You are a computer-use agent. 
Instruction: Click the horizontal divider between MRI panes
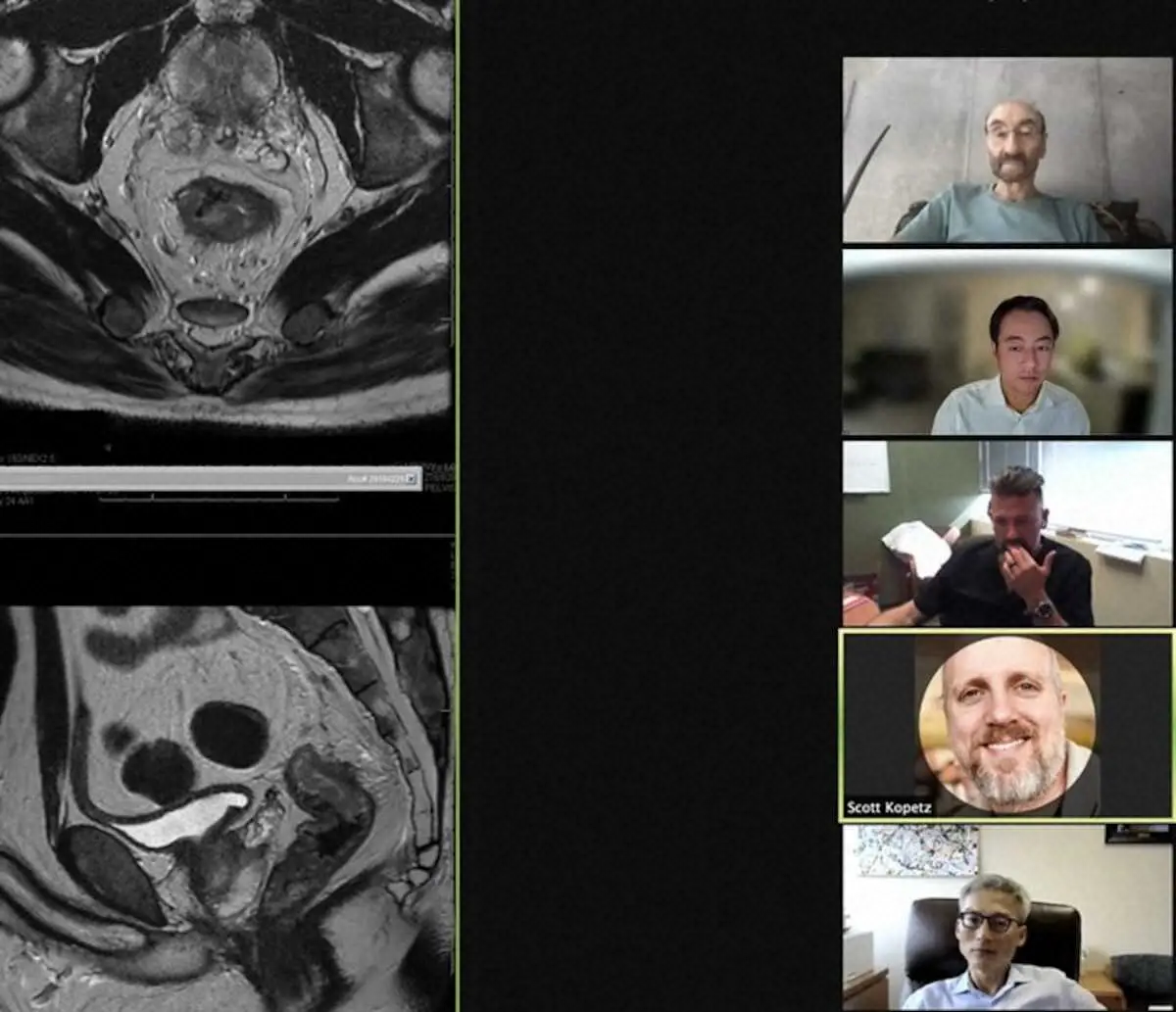(225, 535)
